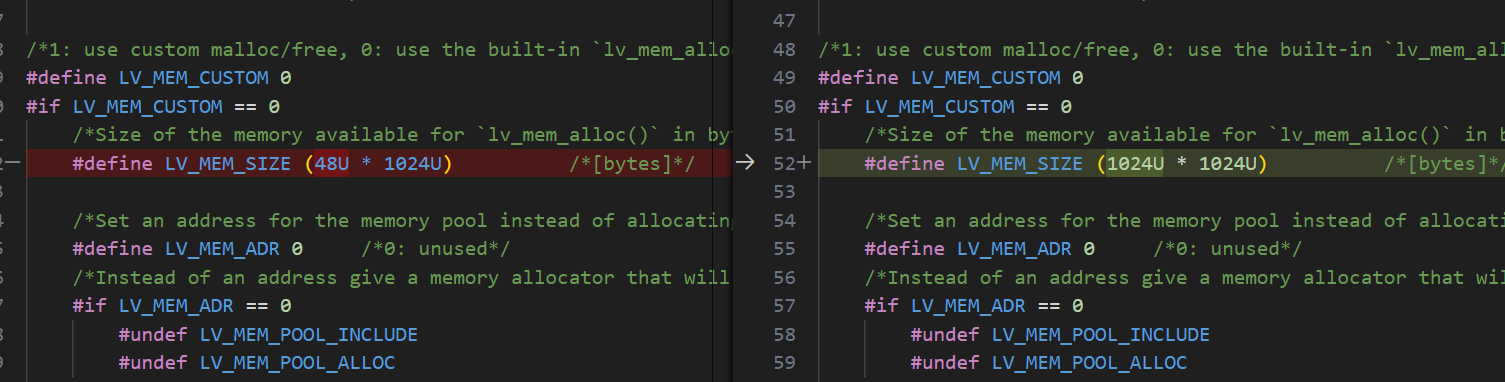Click LV_MEM_POOL_ALLOC in the left pane
1505x382 pixels.
pyautogui.click(x=298, y=363)
